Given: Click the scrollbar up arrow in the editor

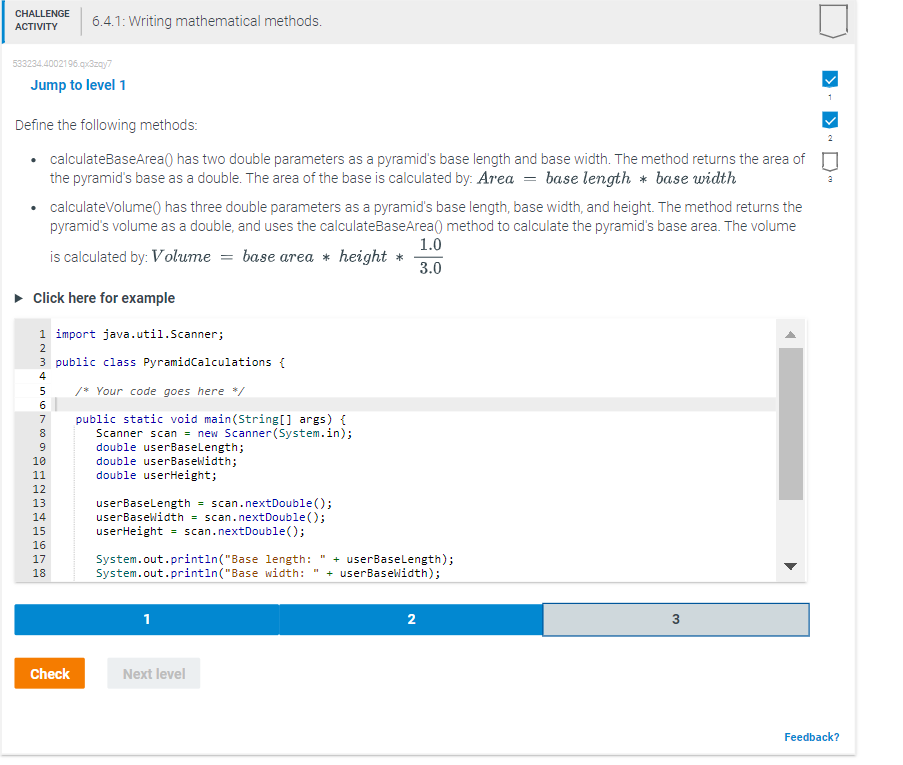Looking at the screenshot, I should click(x=791, y=336).
